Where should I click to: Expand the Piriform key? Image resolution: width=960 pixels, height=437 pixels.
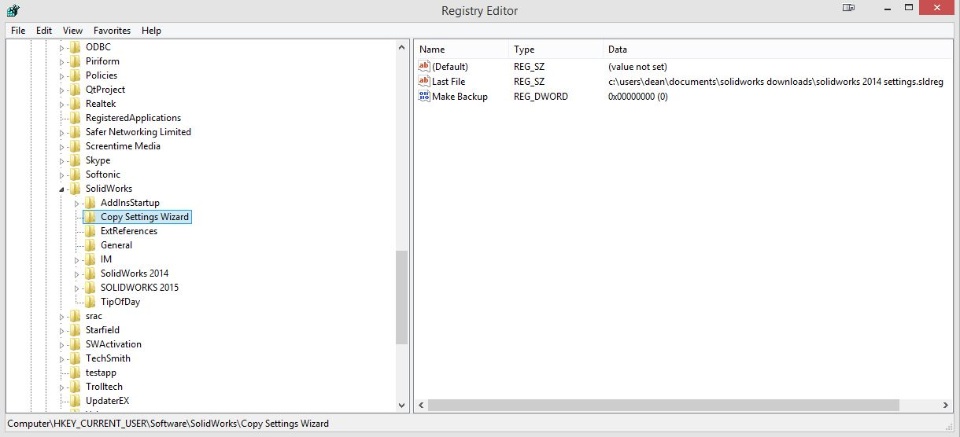(62, 62)
